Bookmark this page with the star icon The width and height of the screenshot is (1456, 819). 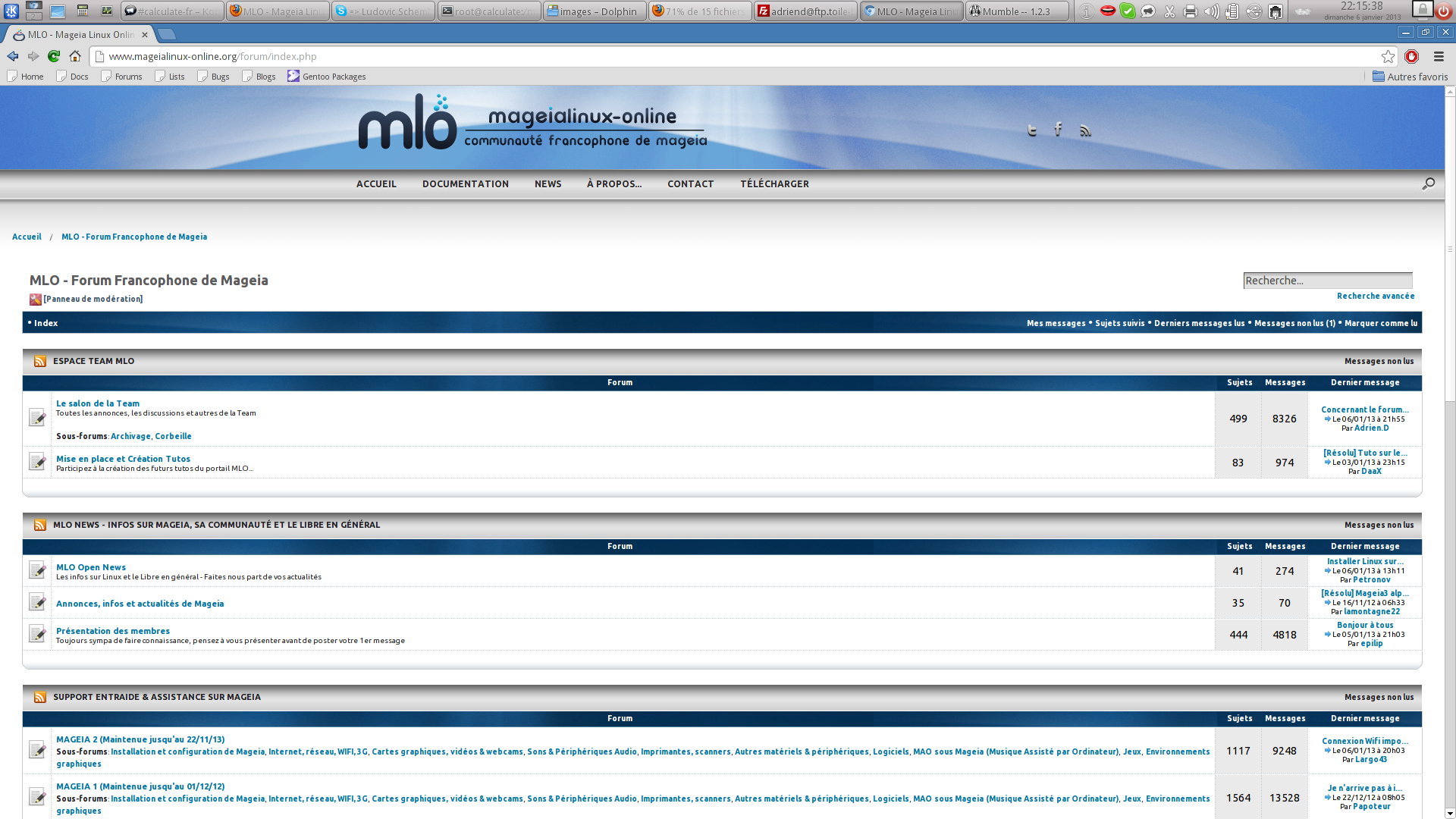coord(1388,56)
